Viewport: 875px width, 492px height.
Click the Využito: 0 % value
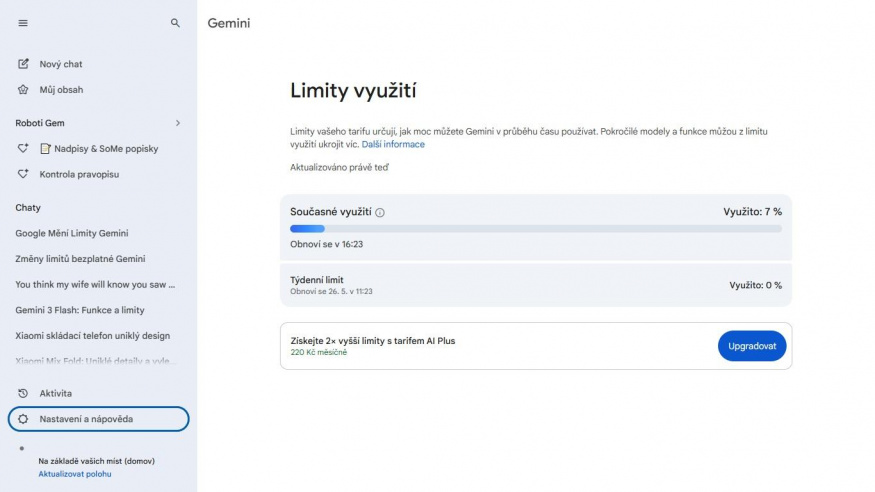click(756, 285)
